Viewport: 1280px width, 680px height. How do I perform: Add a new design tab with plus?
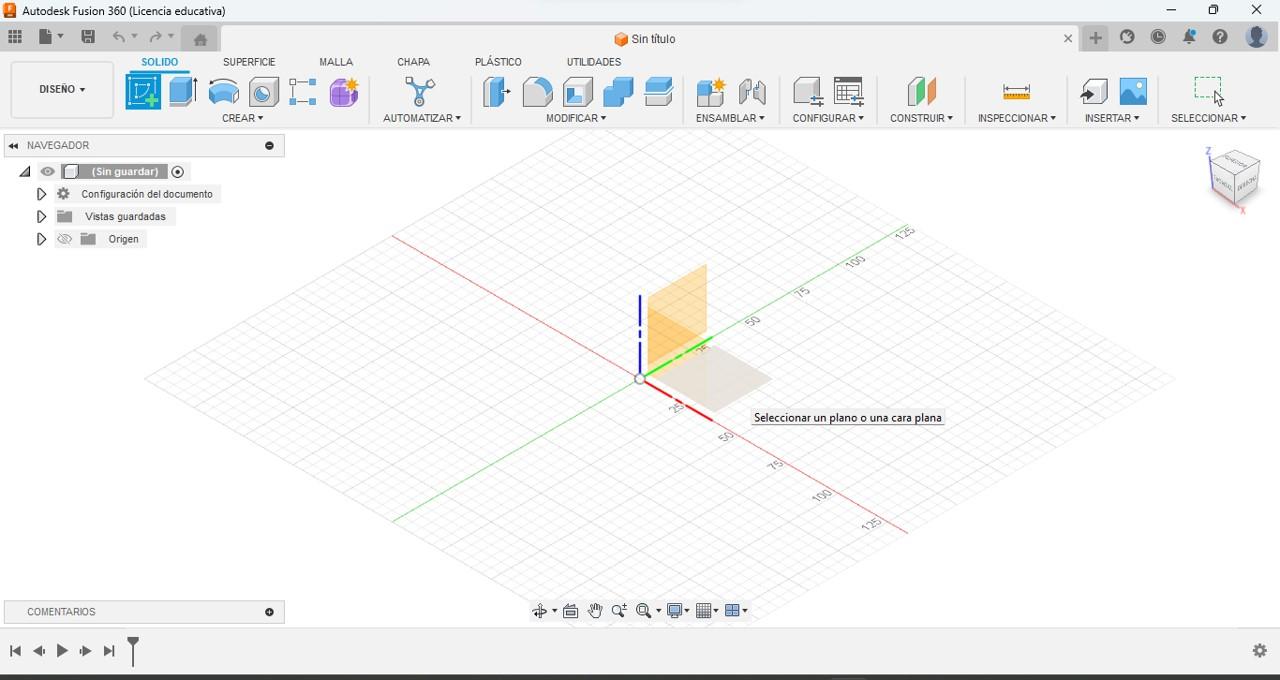tap(1096, 38)
